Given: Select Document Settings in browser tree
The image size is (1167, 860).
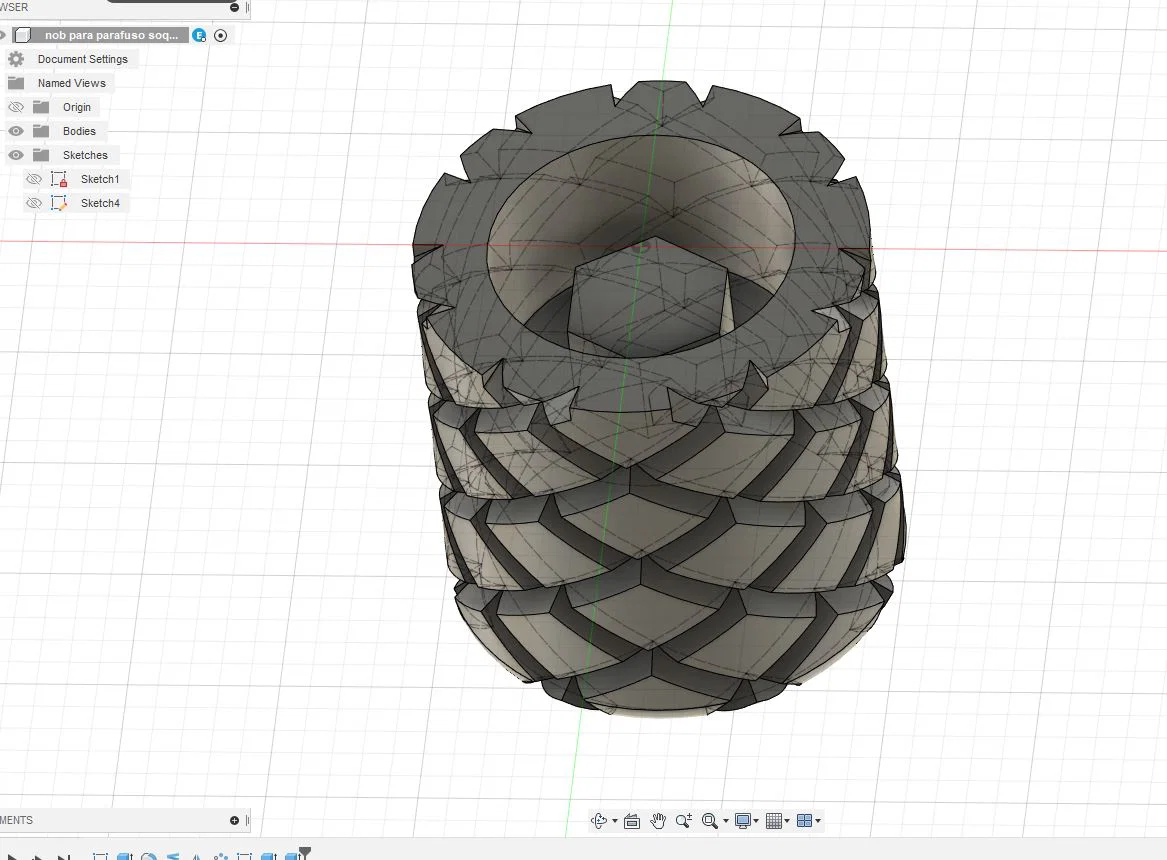Looking at the screenshot, I should [82, 59].
